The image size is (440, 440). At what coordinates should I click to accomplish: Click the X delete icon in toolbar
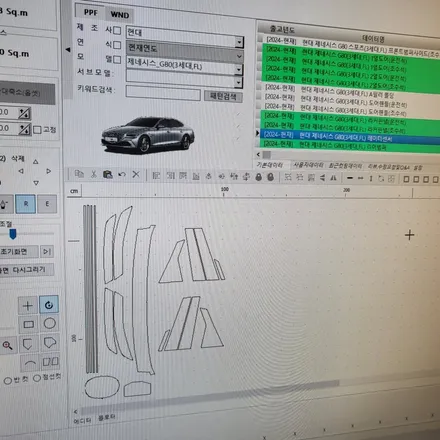(x=136, y=174)
